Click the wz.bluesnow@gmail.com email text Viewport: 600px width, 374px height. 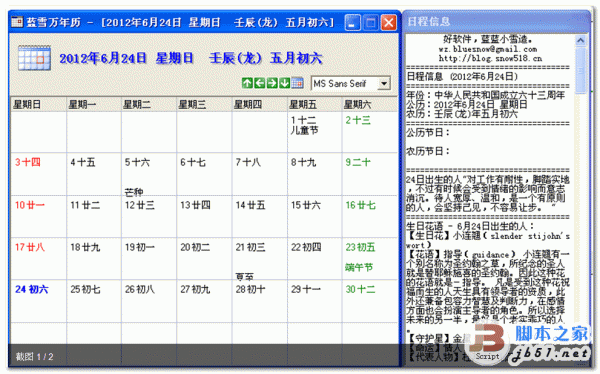click(x=488, y=49)
